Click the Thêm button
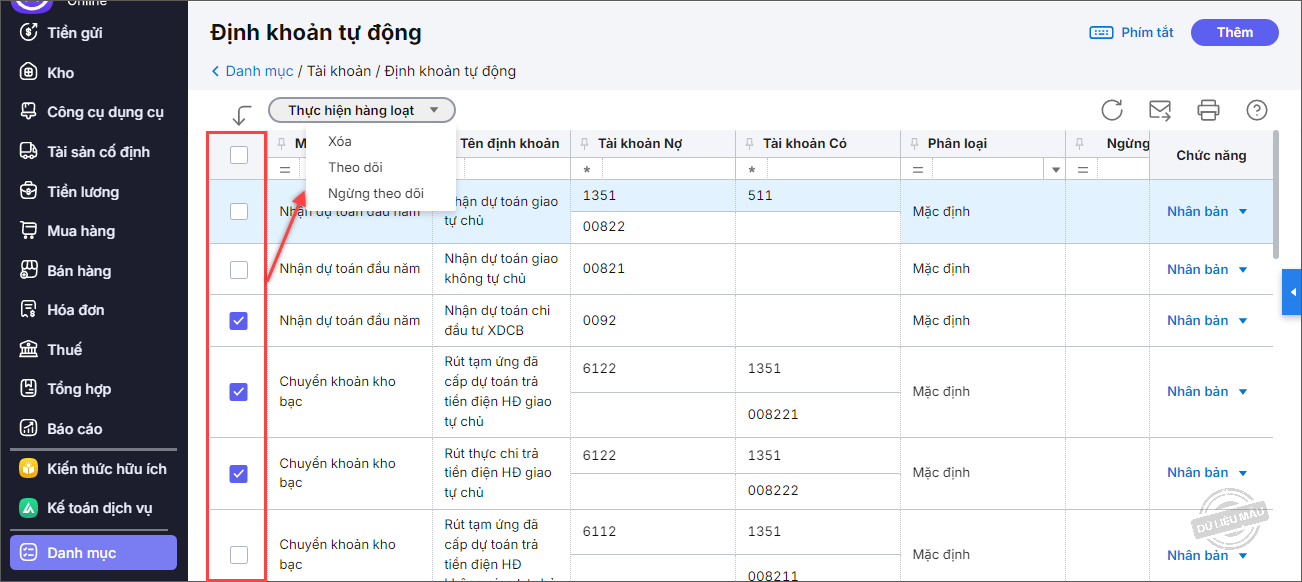Image resolution: width=1302 pixels, height=582 pixels. [1234, 32]
